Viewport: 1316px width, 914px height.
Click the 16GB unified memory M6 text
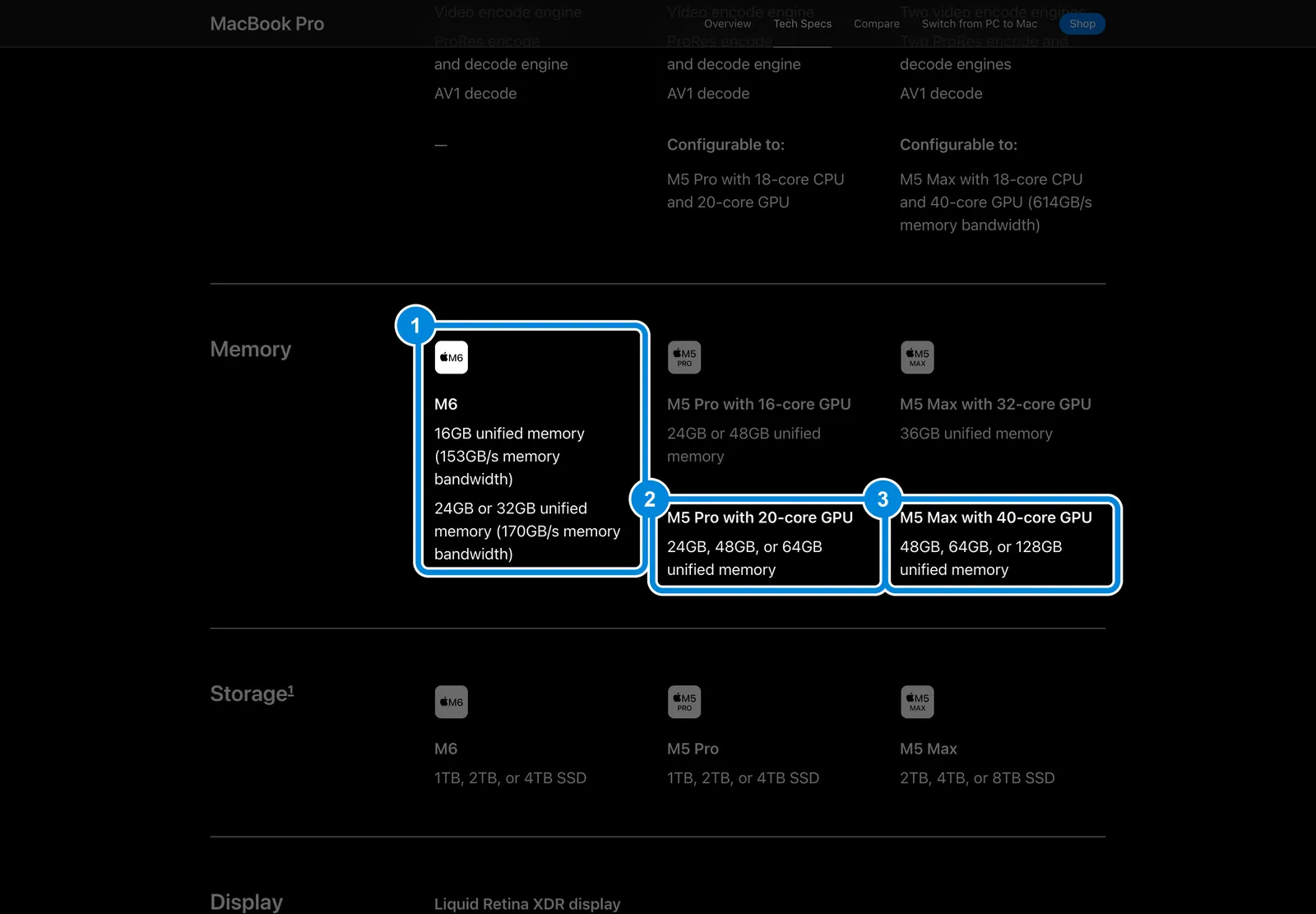509,434
